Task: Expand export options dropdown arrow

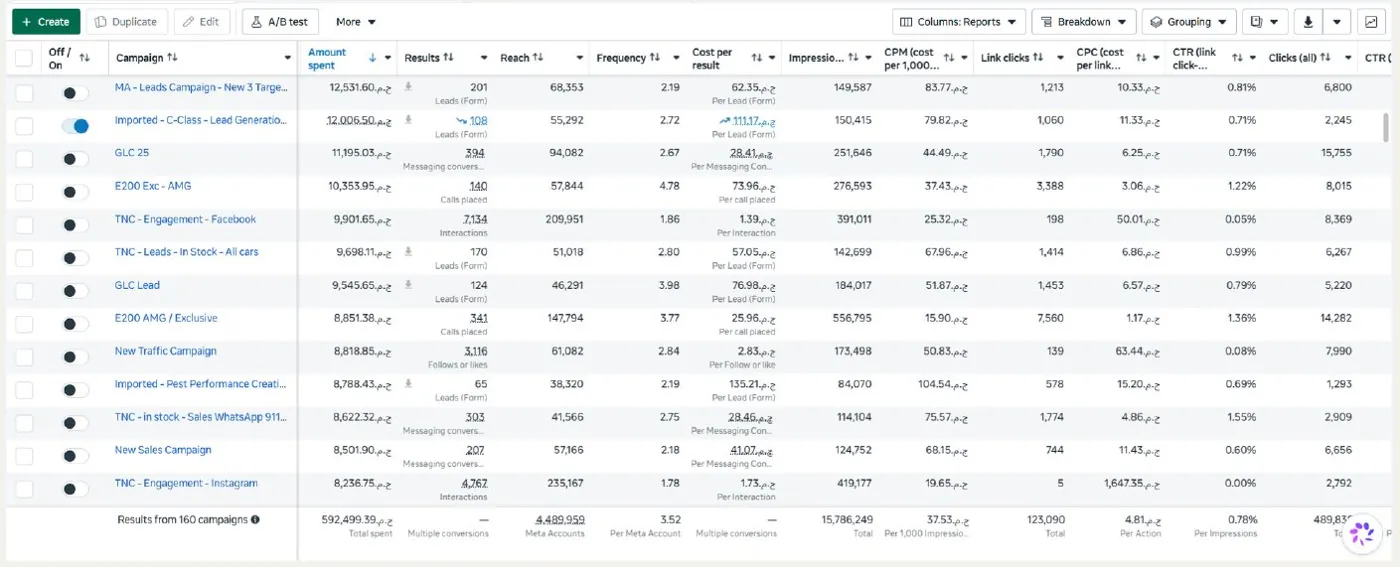Action: click(x=1337, y=22)
